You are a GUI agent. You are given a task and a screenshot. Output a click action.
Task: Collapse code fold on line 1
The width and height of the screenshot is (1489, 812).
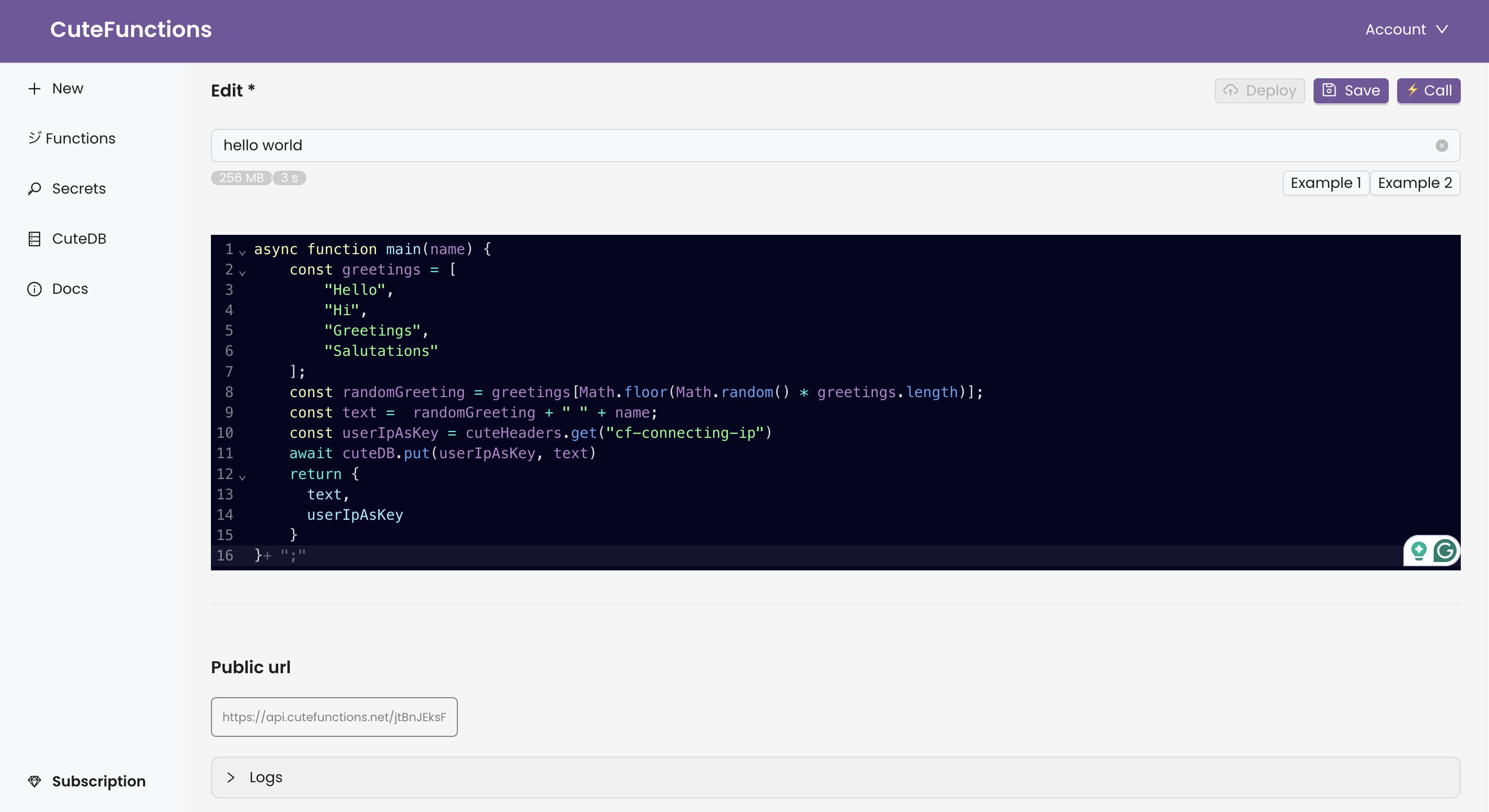(x=242, y=252)
